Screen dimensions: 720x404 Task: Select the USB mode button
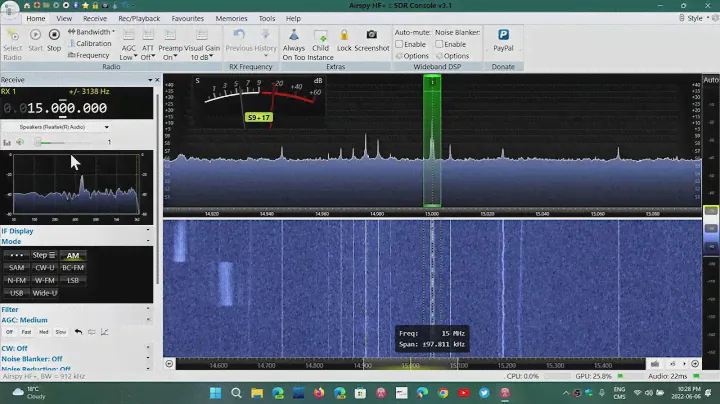[16, 293]
